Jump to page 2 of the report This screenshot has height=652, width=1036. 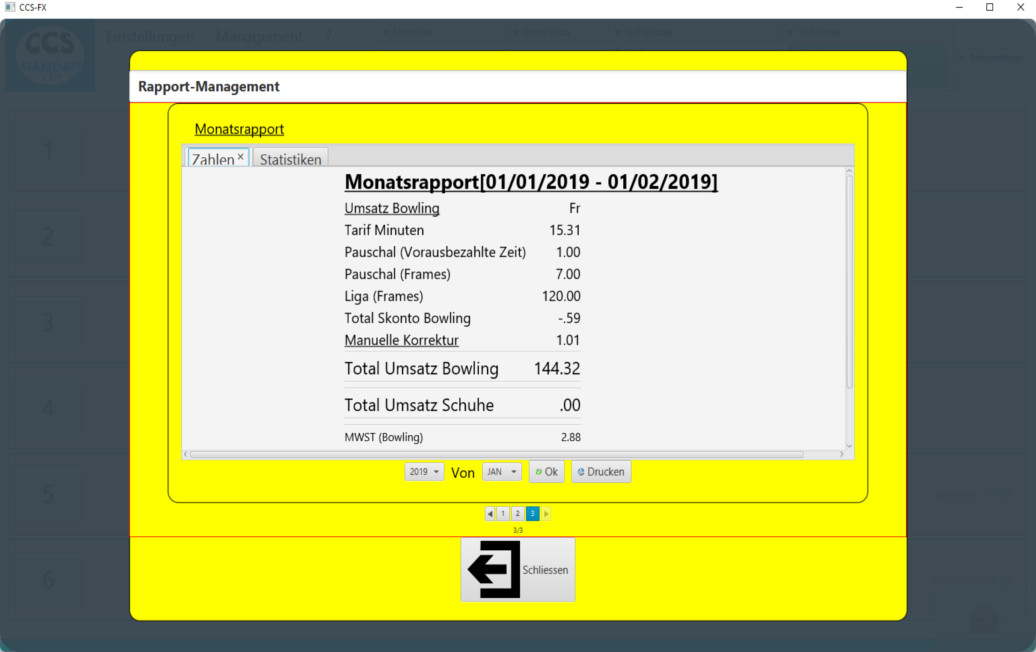click(x=517, y=514)
